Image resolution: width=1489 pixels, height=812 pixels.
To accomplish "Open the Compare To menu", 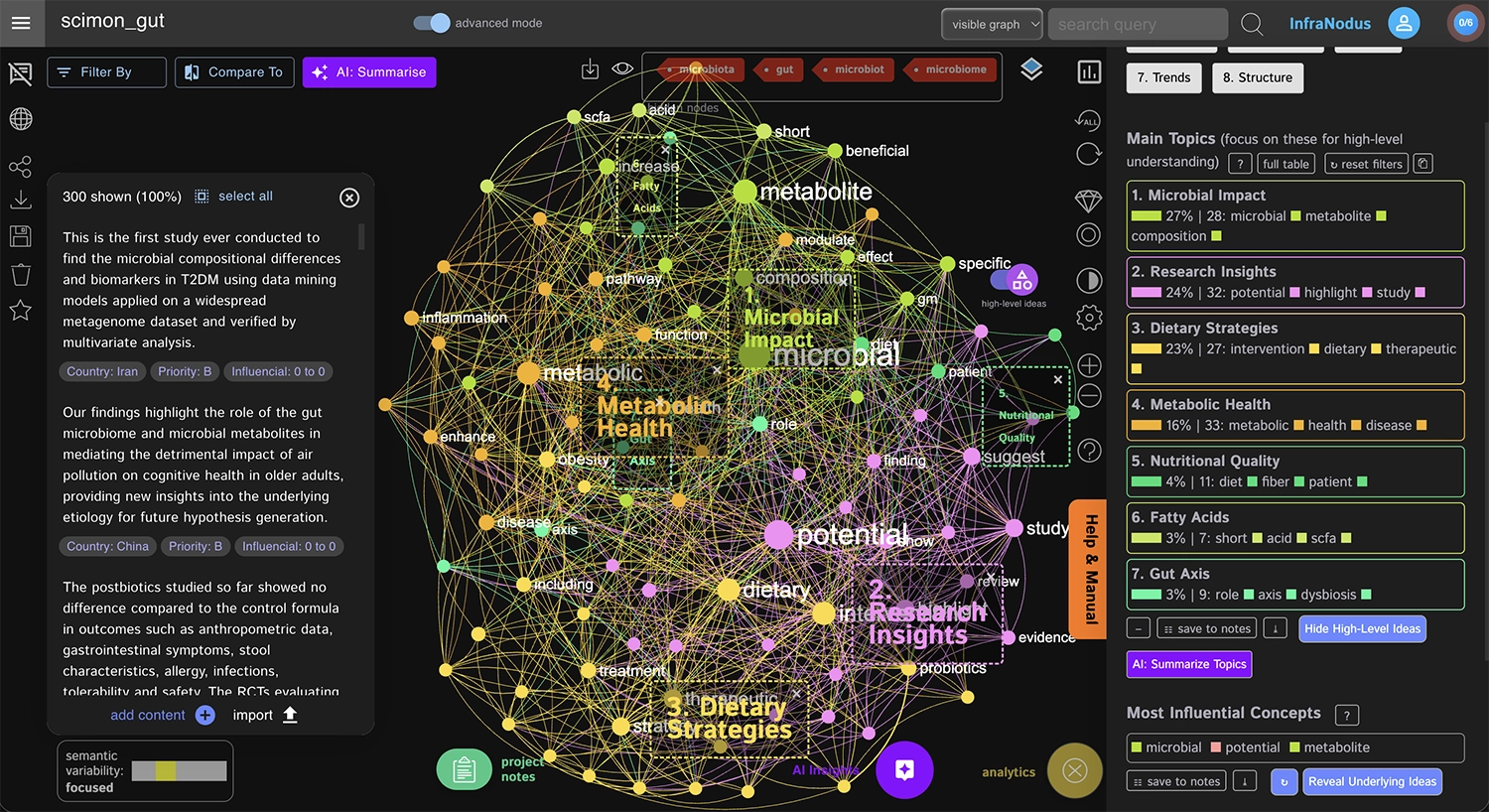I will (234, 71).
